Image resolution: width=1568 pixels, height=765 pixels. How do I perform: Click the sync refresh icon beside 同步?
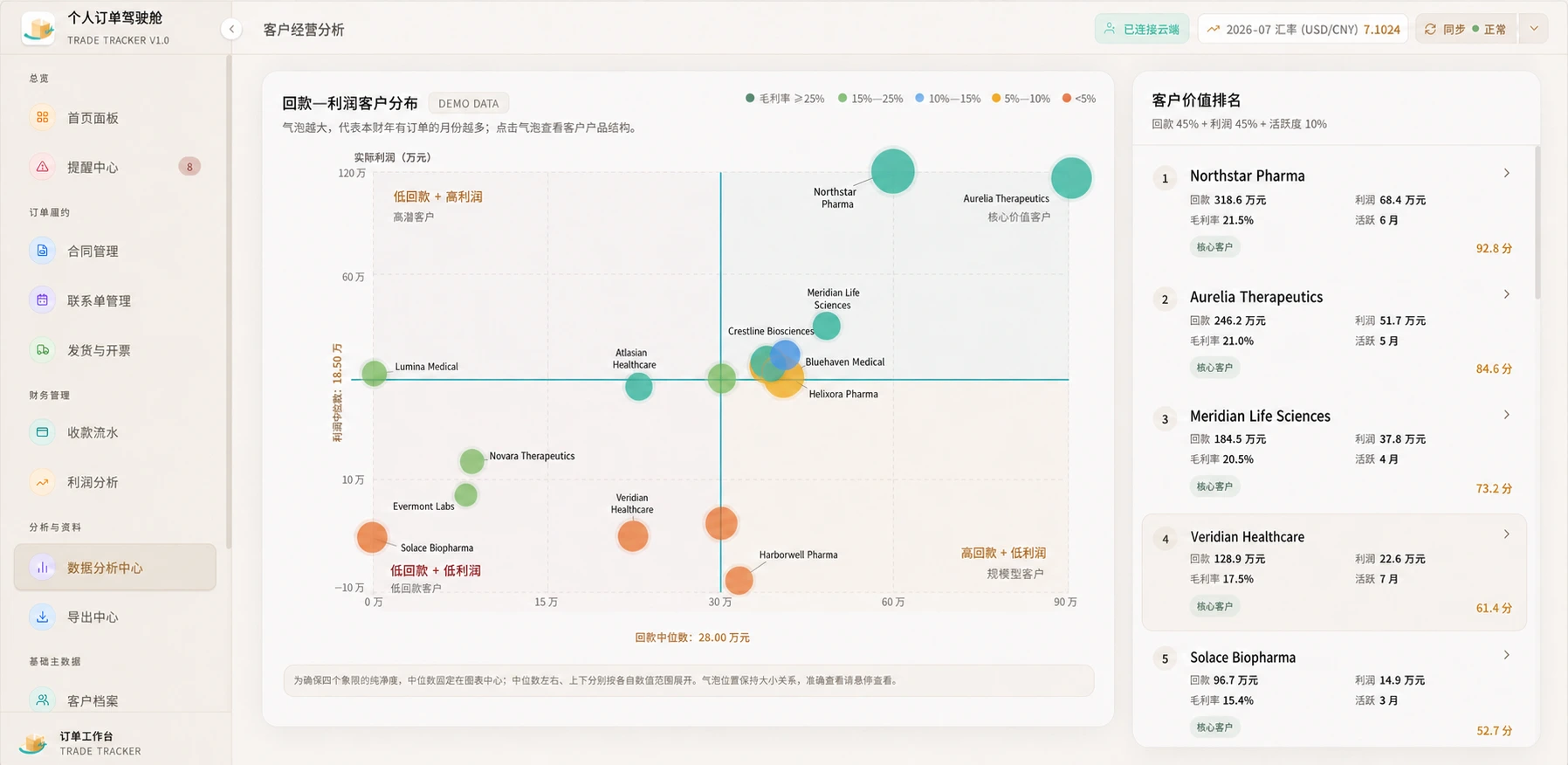pos(1430,29)
